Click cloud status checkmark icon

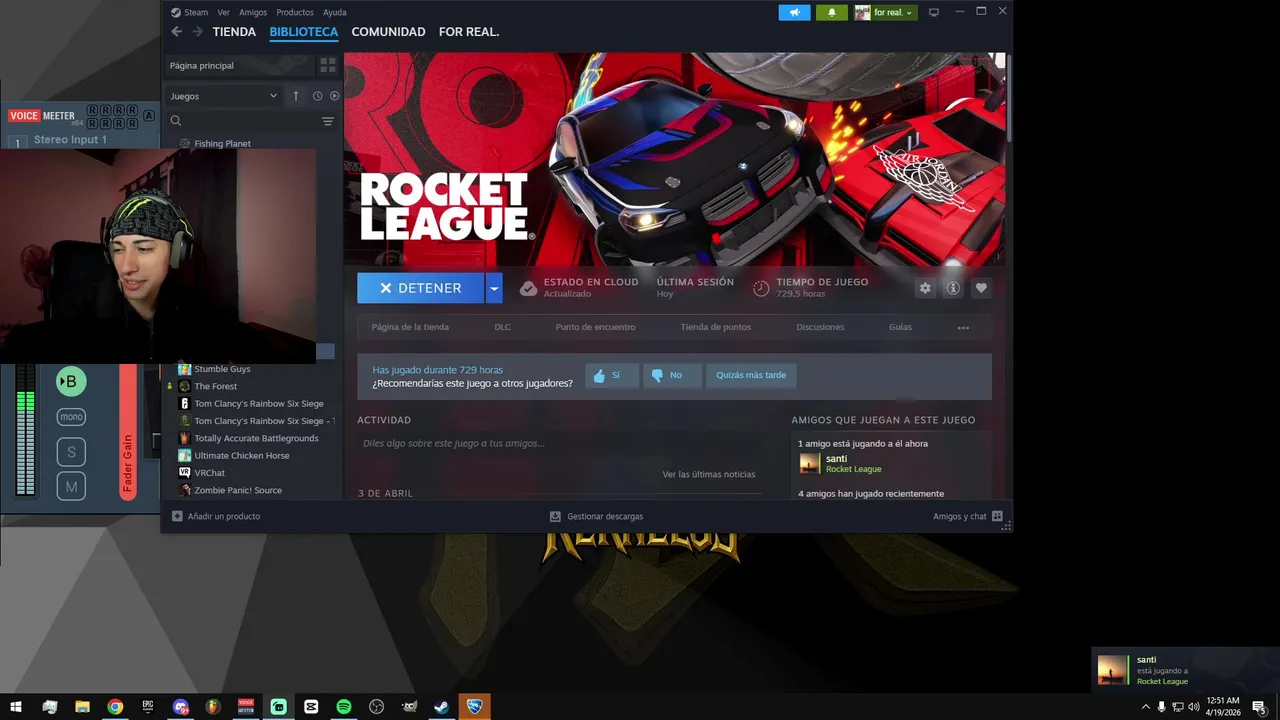point(528,288)
